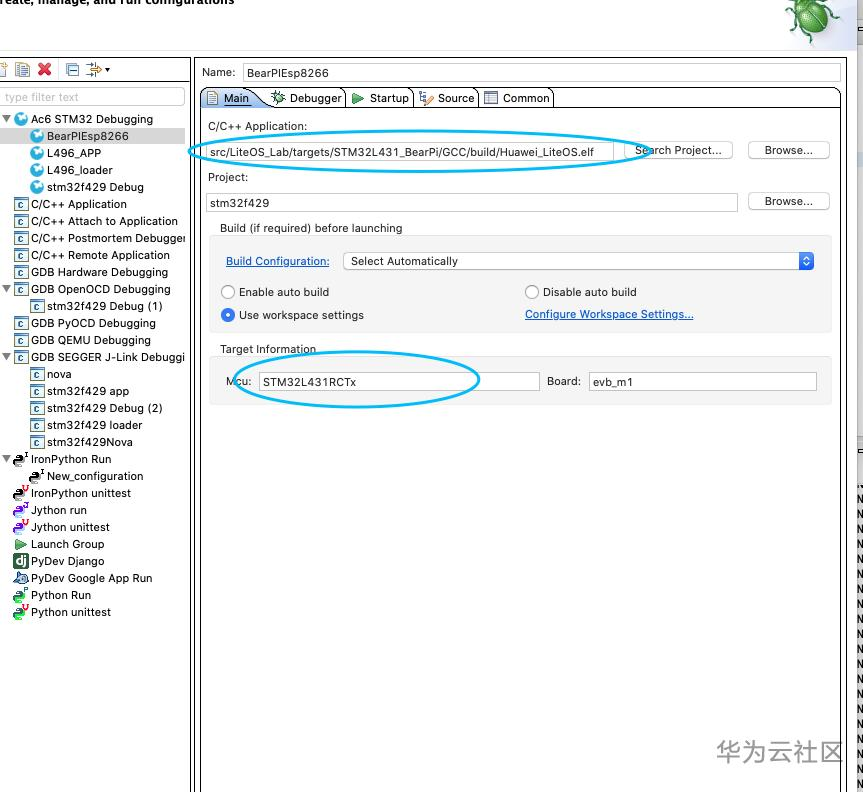Screen dimensions: 863x792
Task: Select the nova configuration
Action: [59, 374]
